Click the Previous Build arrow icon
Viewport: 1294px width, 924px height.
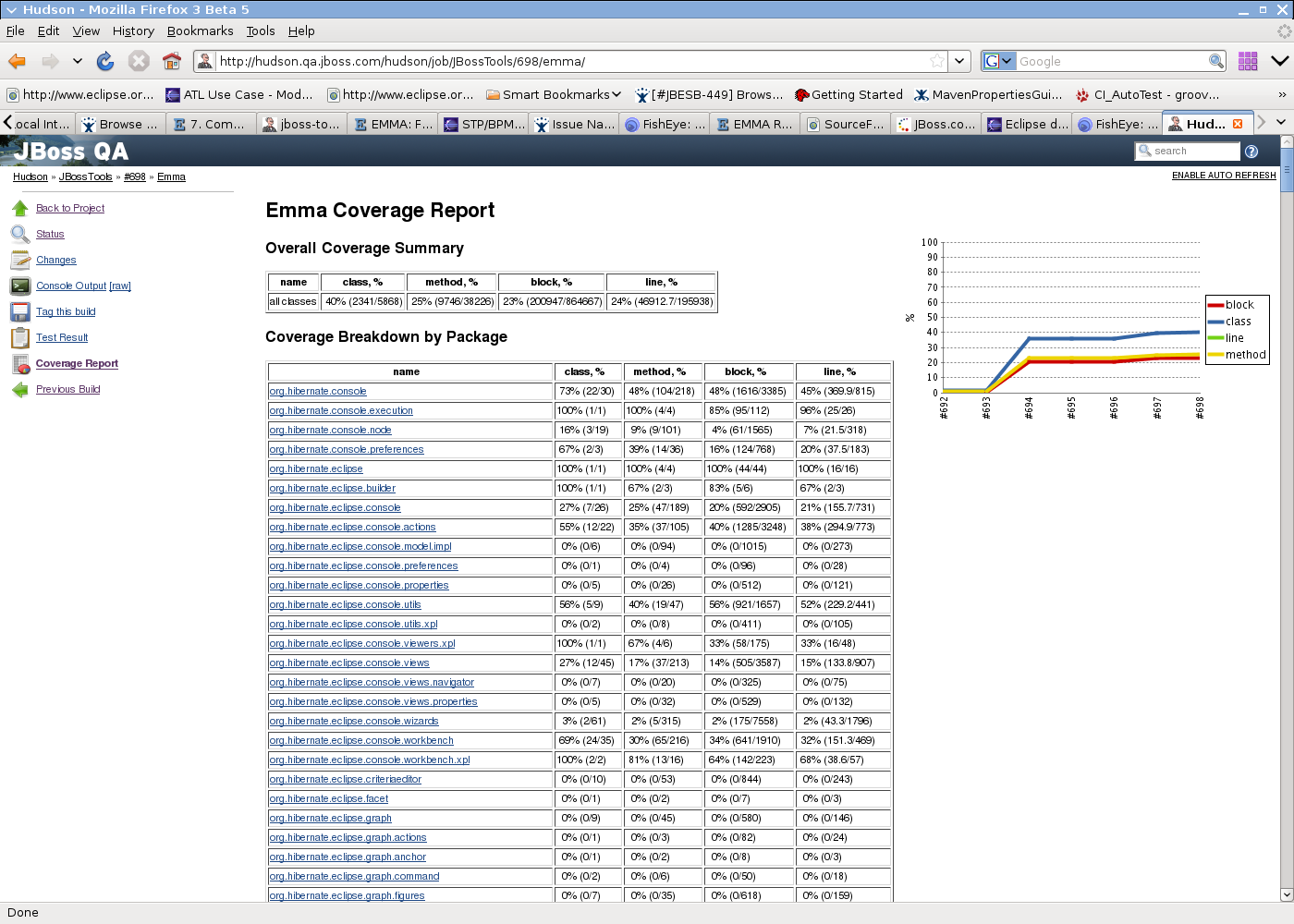pyautogui.click(x=20, y=389)
